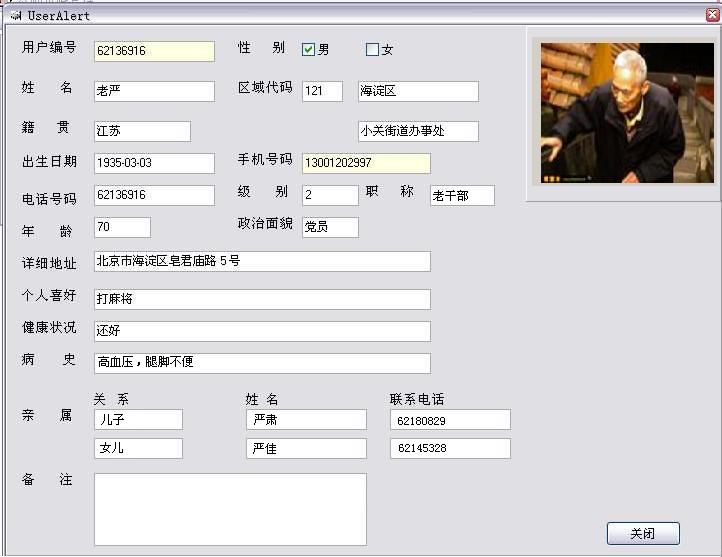Image resolution: width=722 pixels, height=557 pixels.
Task: Click the 政治面貌 field showing 党员
Action: (x=330, y=227)
